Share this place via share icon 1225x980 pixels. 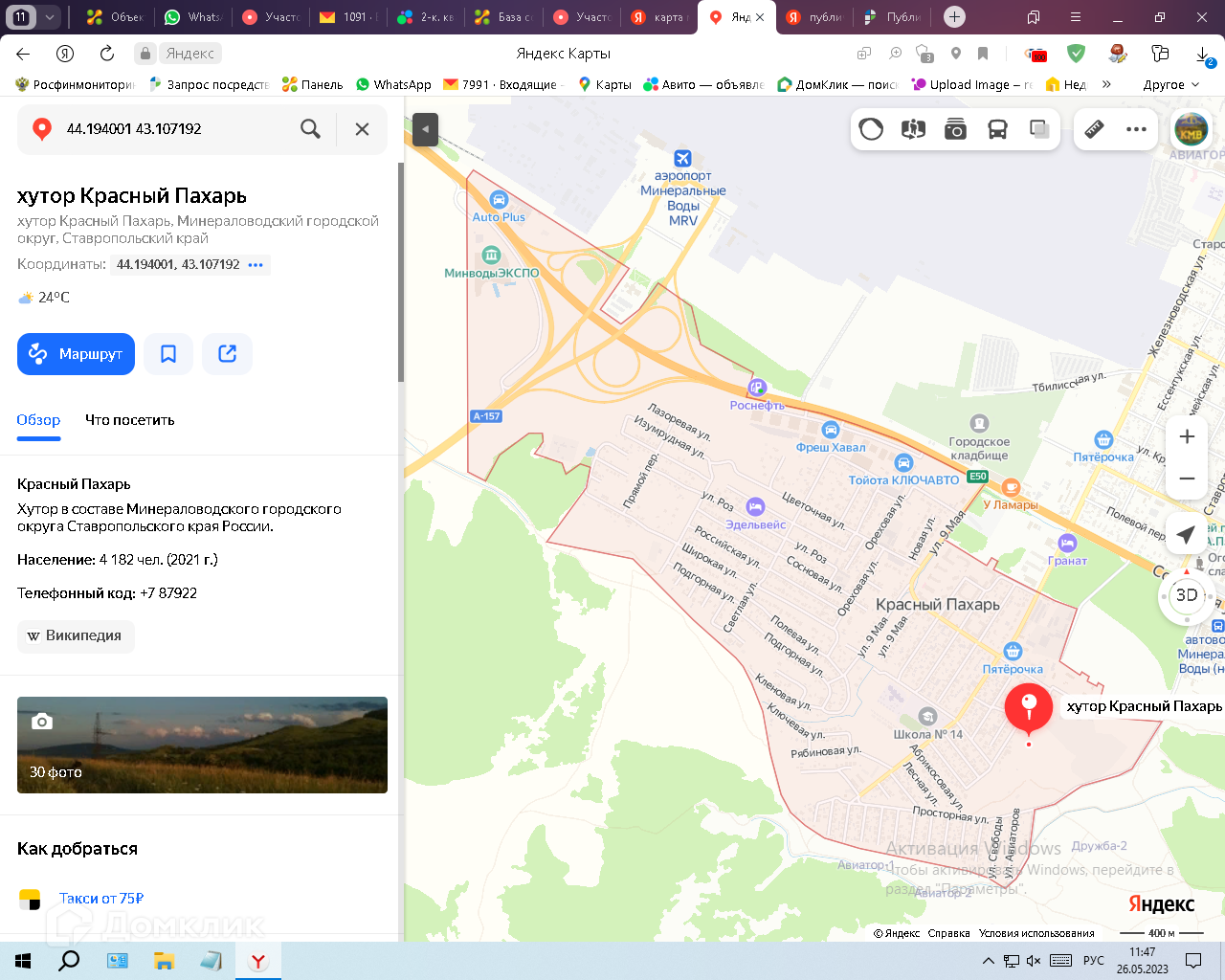tap(227, 354)
